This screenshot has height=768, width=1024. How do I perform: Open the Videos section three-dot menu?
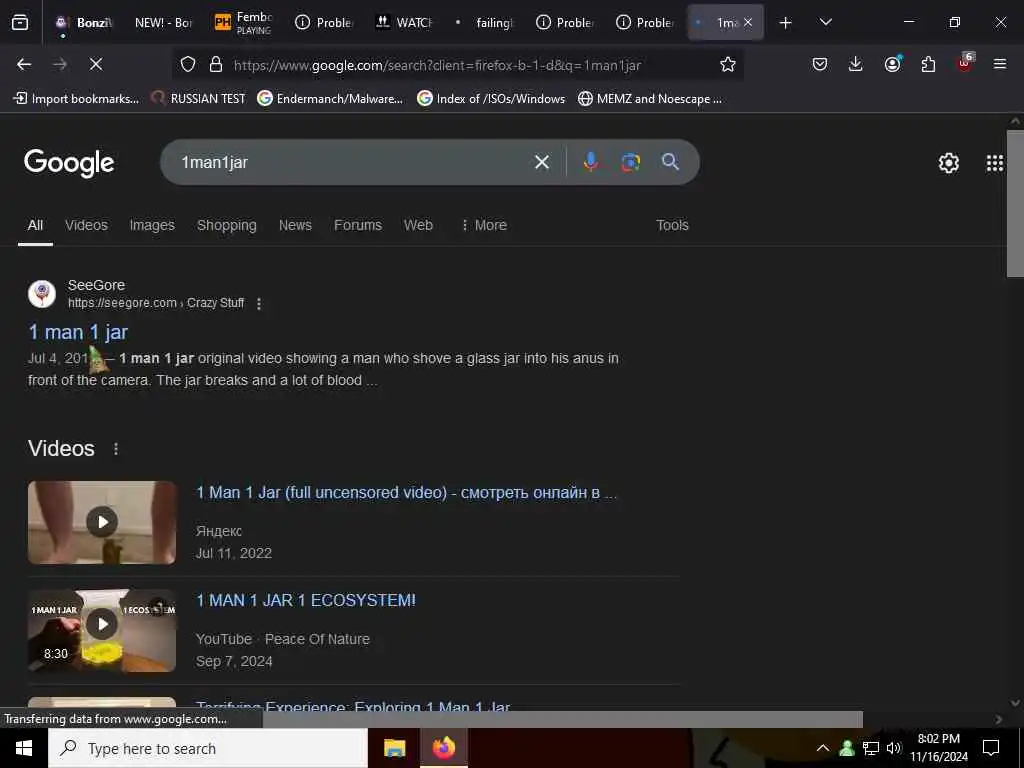[116, 449]
